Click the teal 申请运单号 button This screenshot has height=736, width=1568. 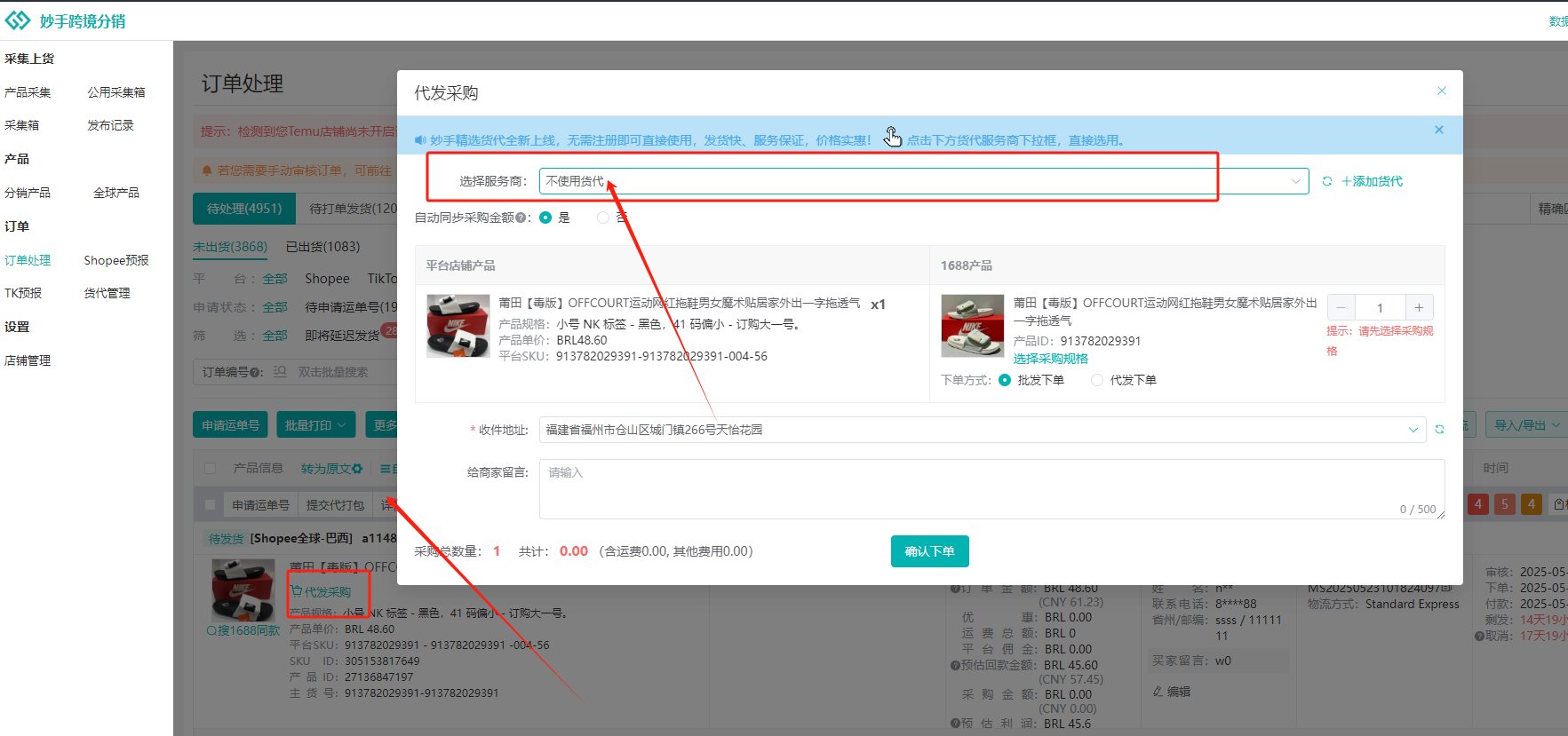click(230, 425)
